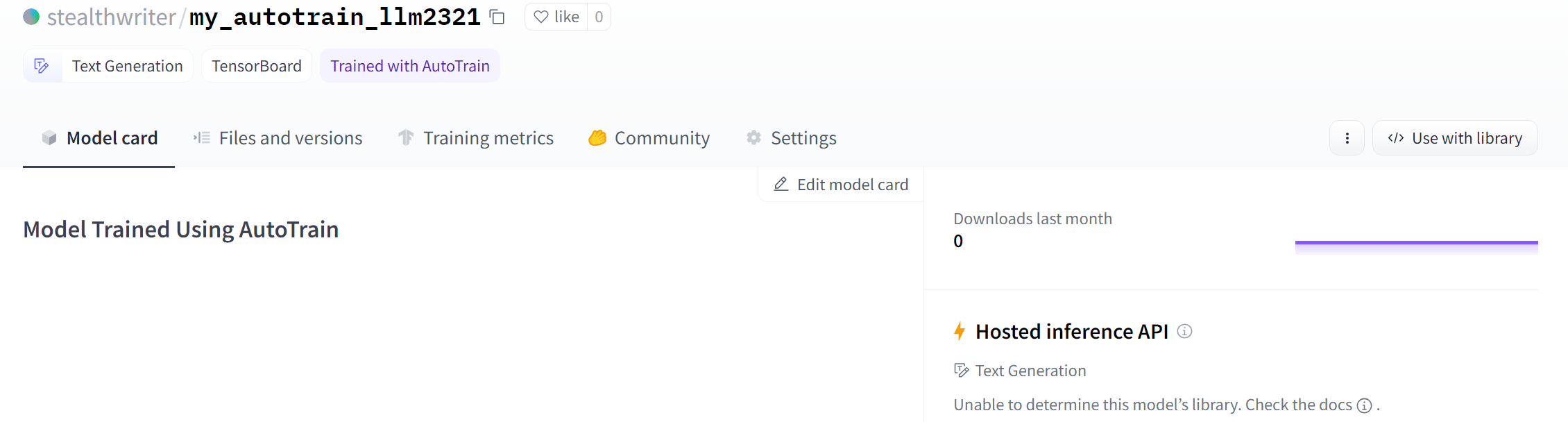Click the info icon beside Hosted inference API
1568x422 pixels.
(1185, 332)
